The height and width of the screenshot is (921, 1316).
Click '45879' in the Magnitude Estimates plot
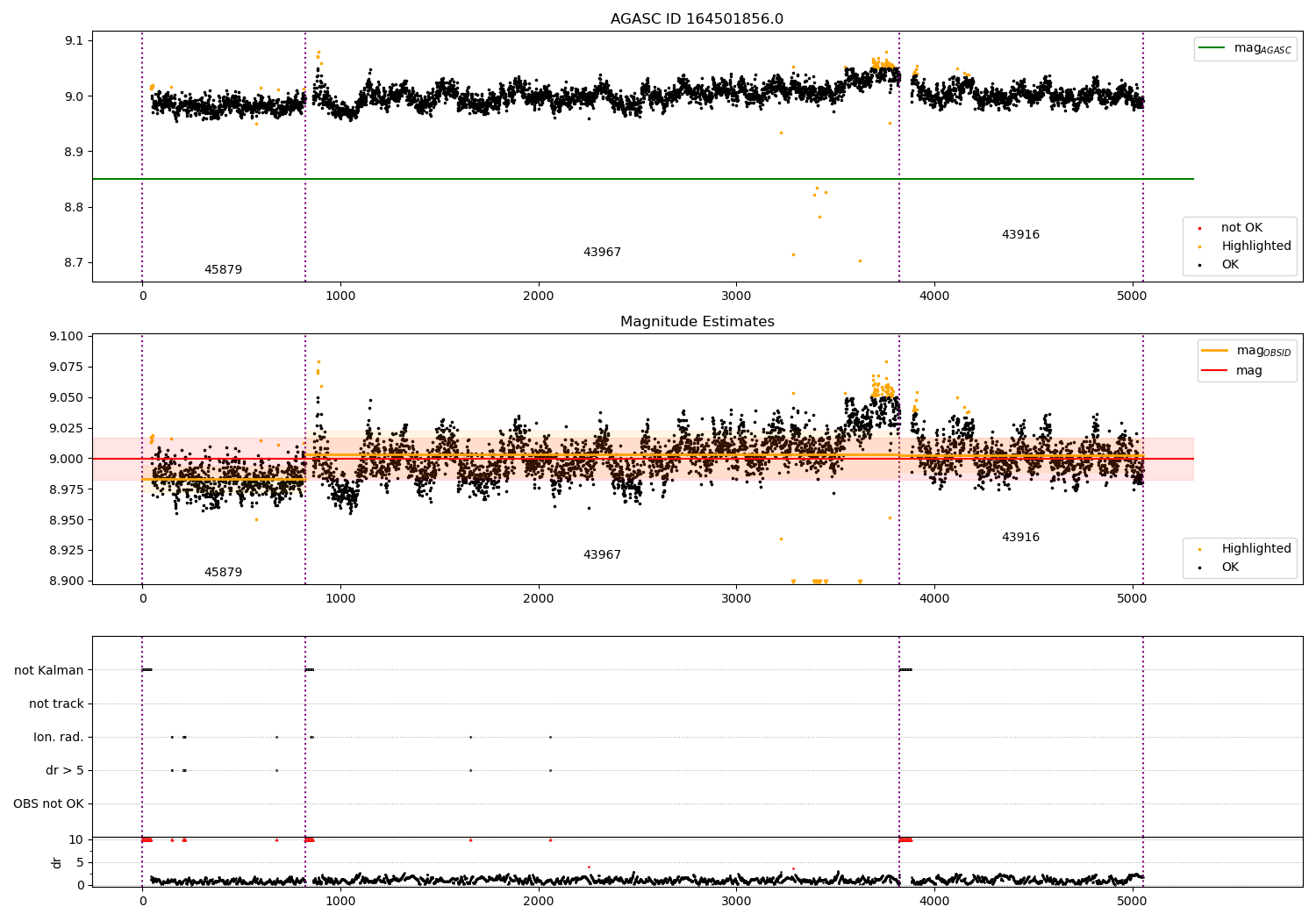point(223,573)
